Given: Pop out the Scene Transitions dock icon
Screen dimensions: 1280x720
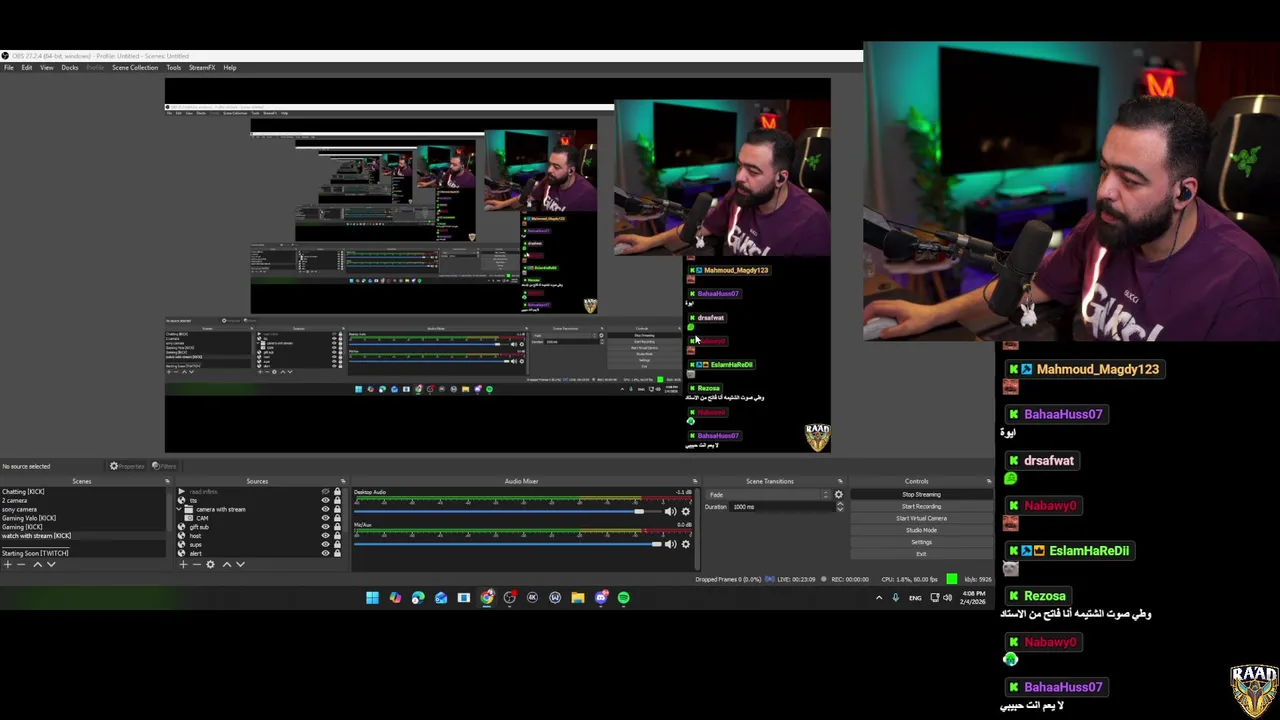Looking at the screenshot, I should pos(840,481).
